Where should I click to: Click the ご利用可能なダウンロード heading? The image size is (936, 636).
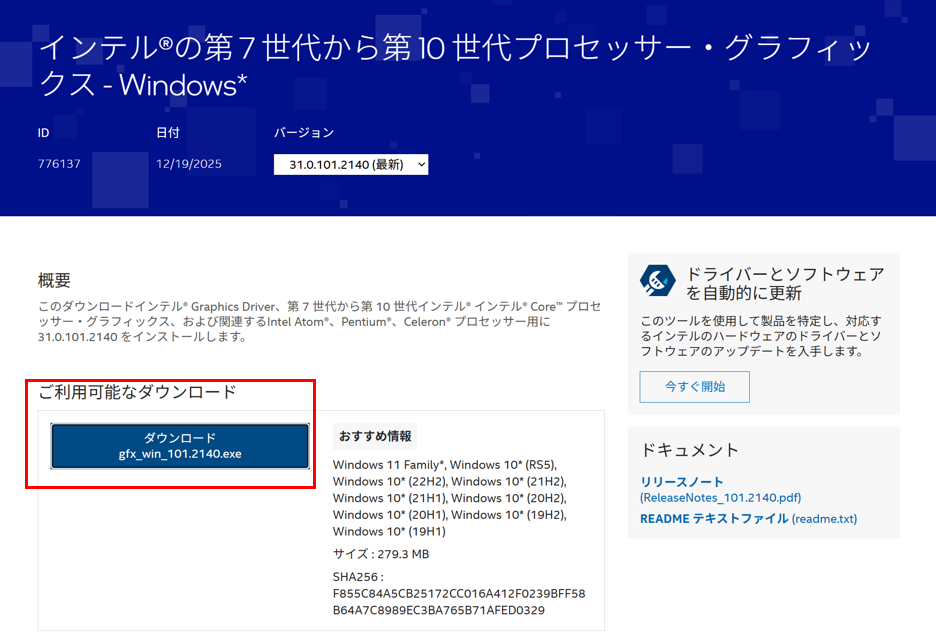coord(137,392)
